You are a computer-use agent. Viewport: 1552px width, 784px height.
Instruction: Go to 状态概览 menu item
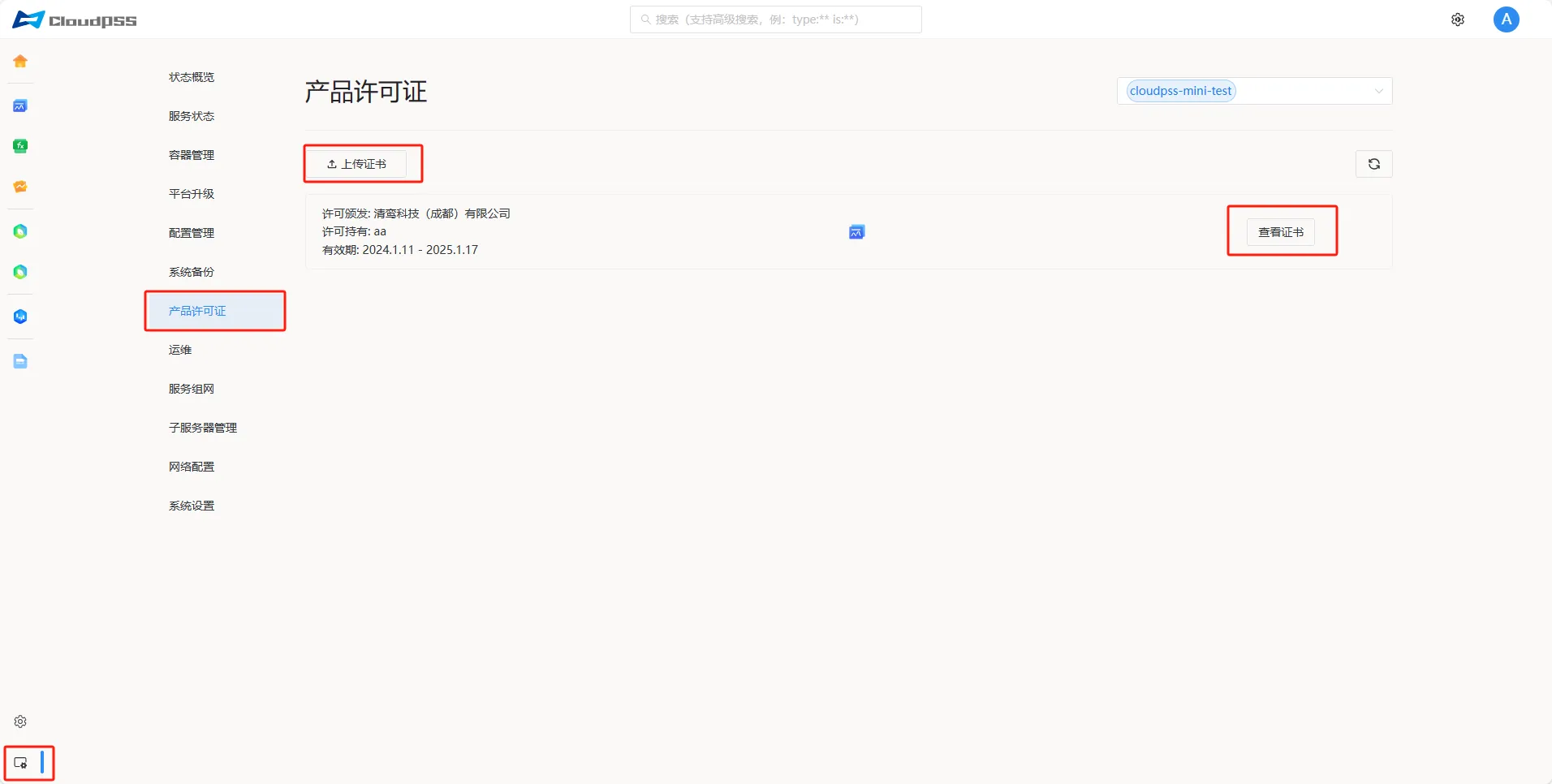point(192,77)
